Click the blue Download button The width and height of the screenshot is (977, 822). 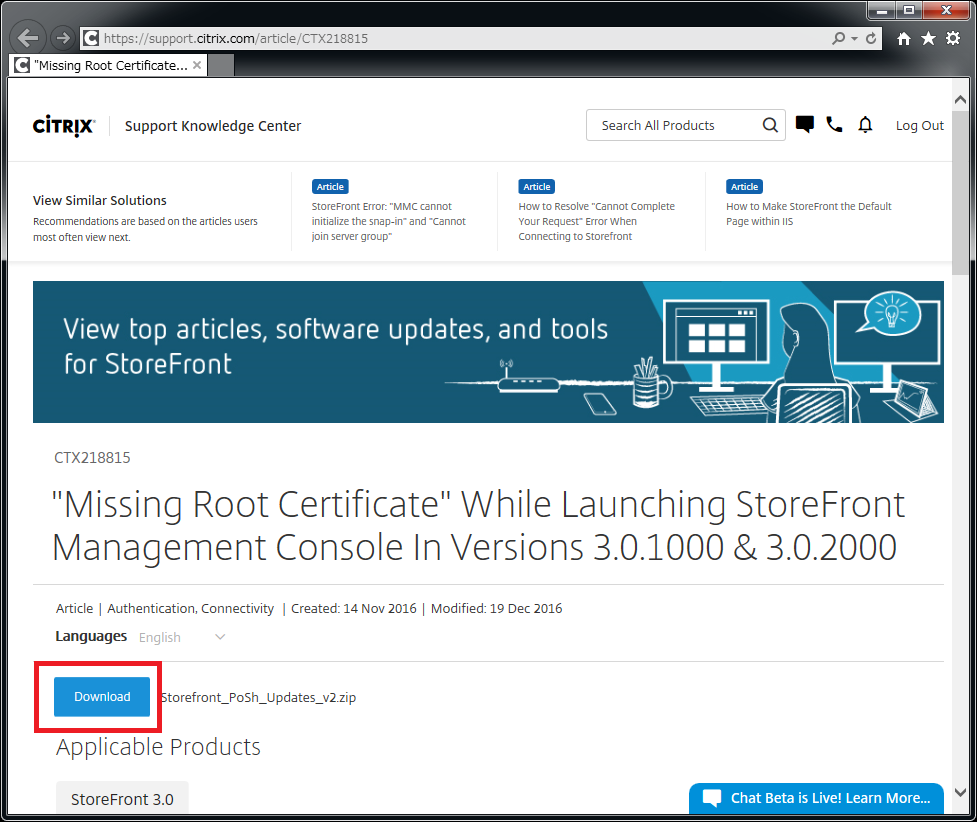click(x=102, y=697)
